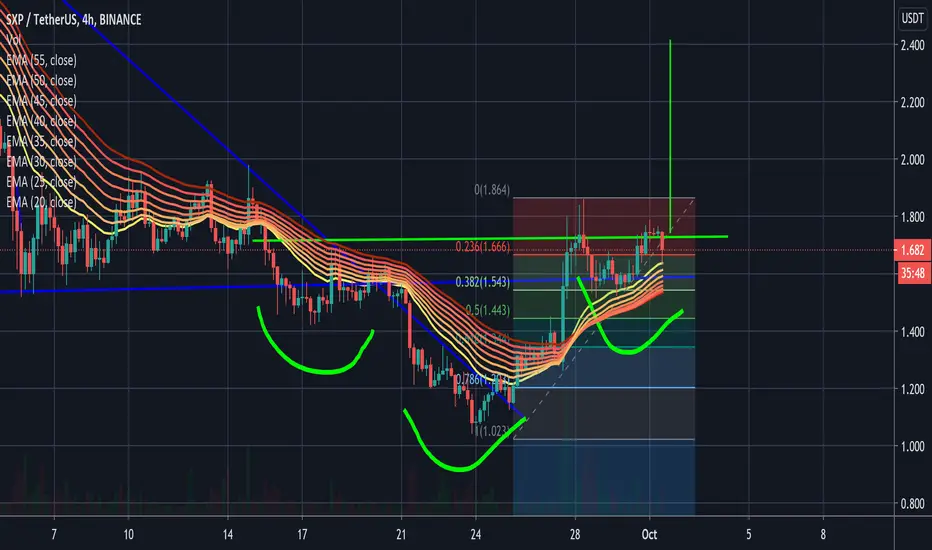
Task: Click the Fibonacci 0.236(1.666) level label
Action: click(x=483, y=246)
